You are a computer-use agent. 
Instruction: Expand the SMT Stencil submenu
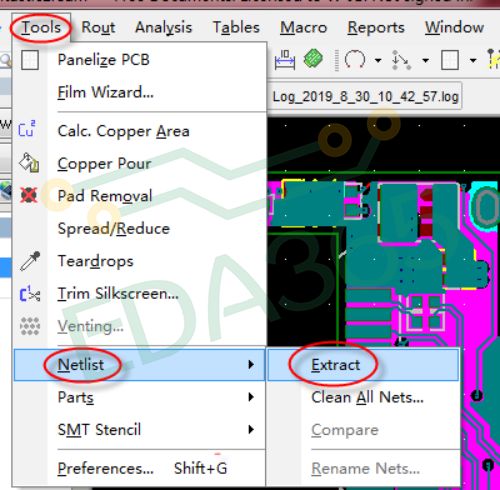tap(139, 429)
